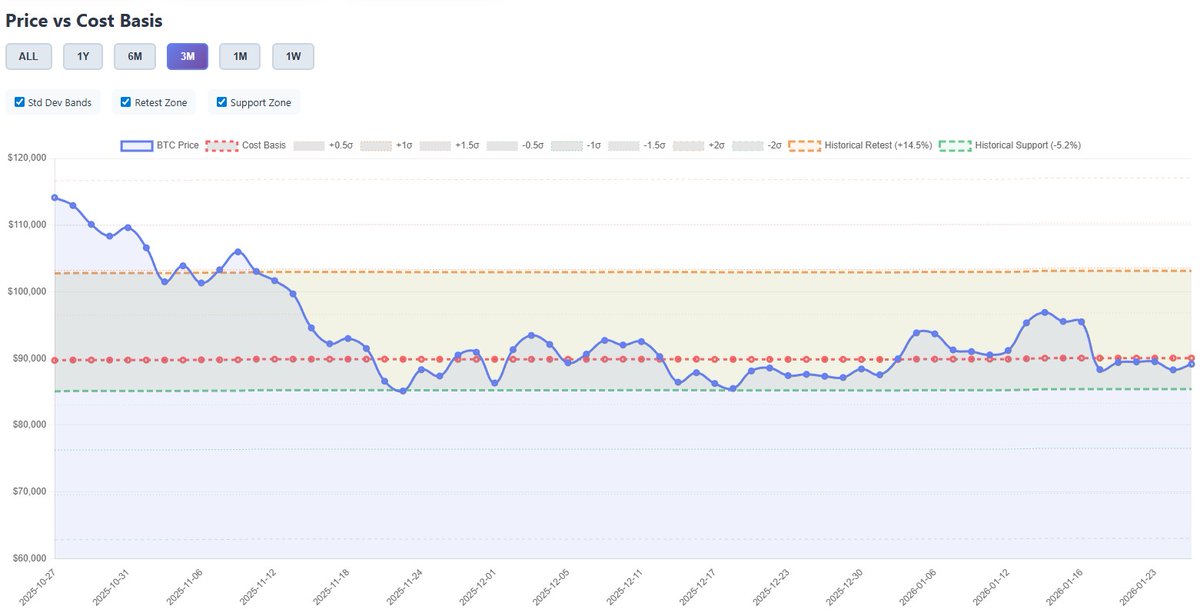
Task: Click the $70,000 y-axis label
Action: tap(29, 492)
